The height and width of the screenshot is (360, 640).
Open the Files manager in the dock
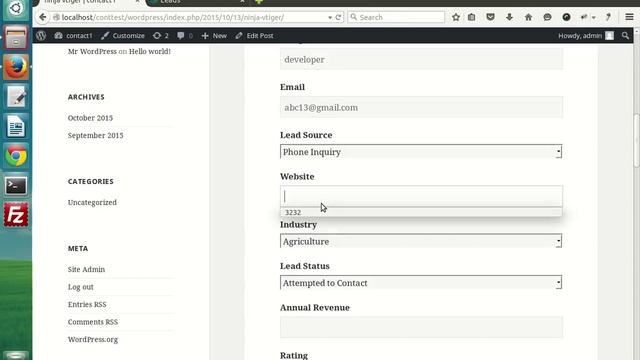pos(16,38)
